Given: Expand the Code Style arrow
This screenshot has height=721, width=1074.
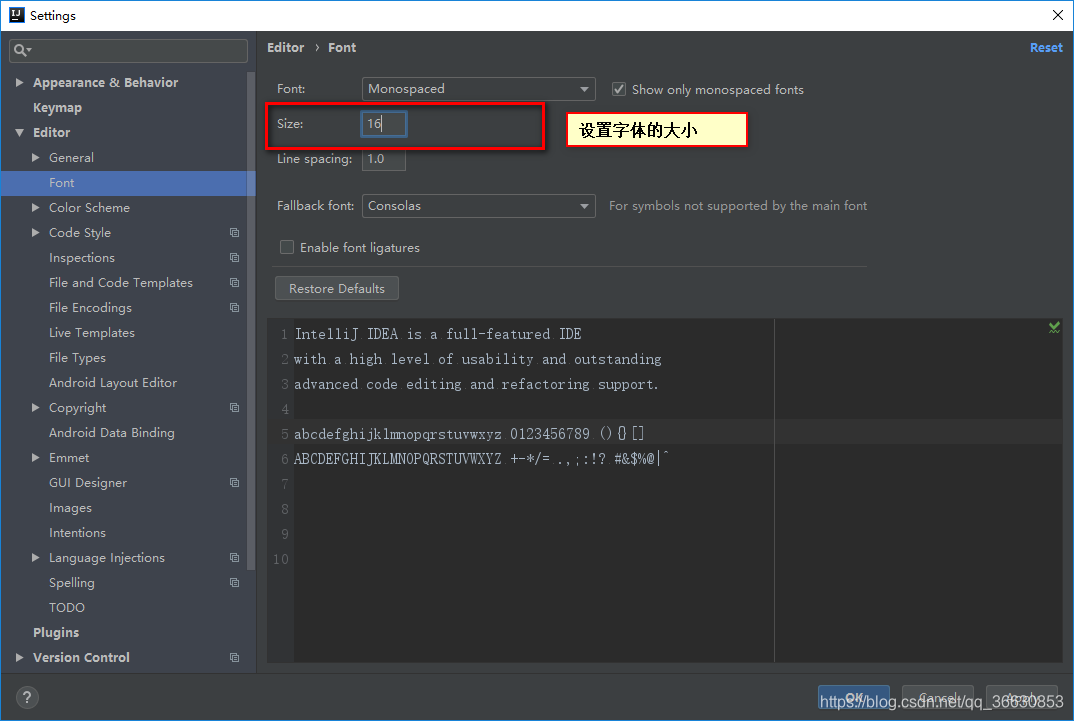Looking at the screenshot, I should pyautogui.click(x=36, y=233).
